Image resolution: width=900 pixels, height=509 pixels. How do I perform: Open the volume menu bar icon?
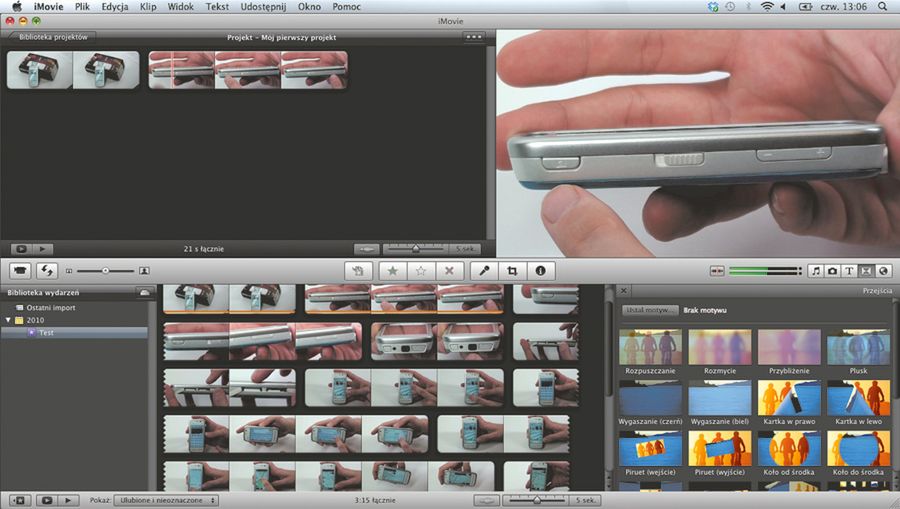(x=783, y=7)
